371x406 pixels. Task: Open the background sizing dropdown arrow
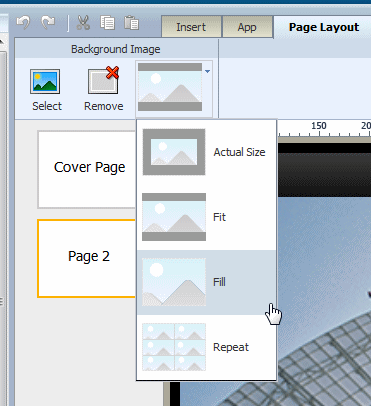click(x=207, y=71)
